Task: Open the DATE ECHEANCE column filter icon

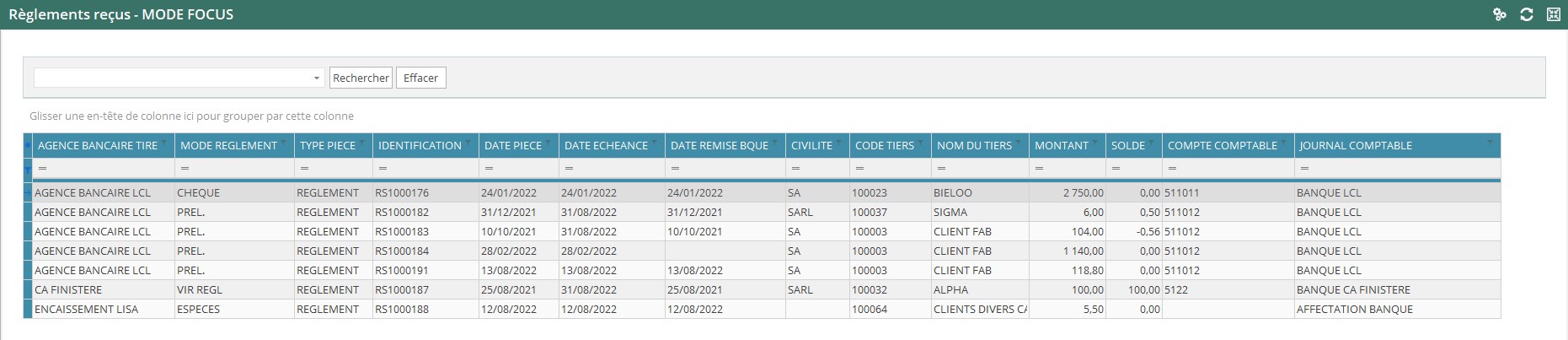Action: click(x=654, y=142)
